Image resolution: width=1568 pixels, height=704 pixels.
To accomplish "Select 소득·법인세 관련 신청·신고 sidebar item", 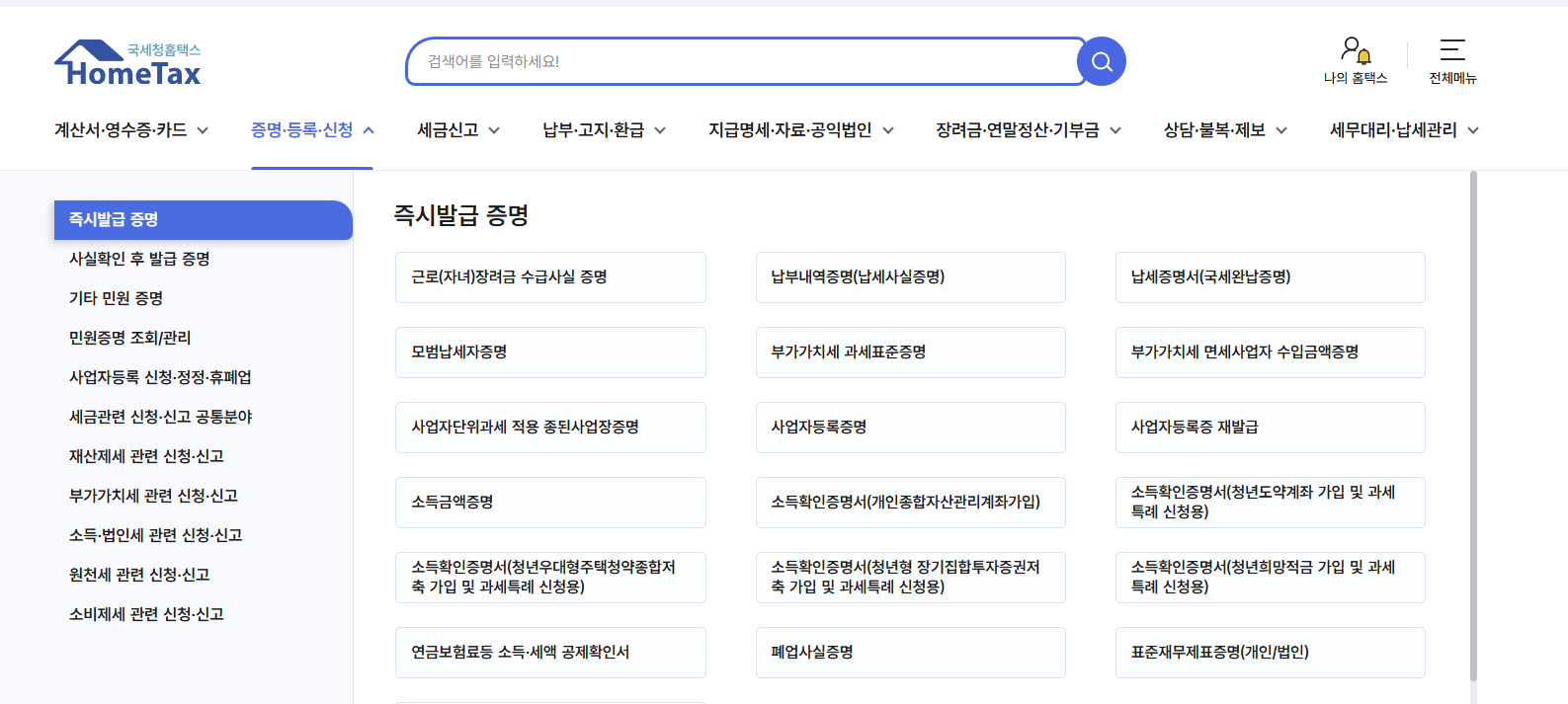I will [155, 535].
